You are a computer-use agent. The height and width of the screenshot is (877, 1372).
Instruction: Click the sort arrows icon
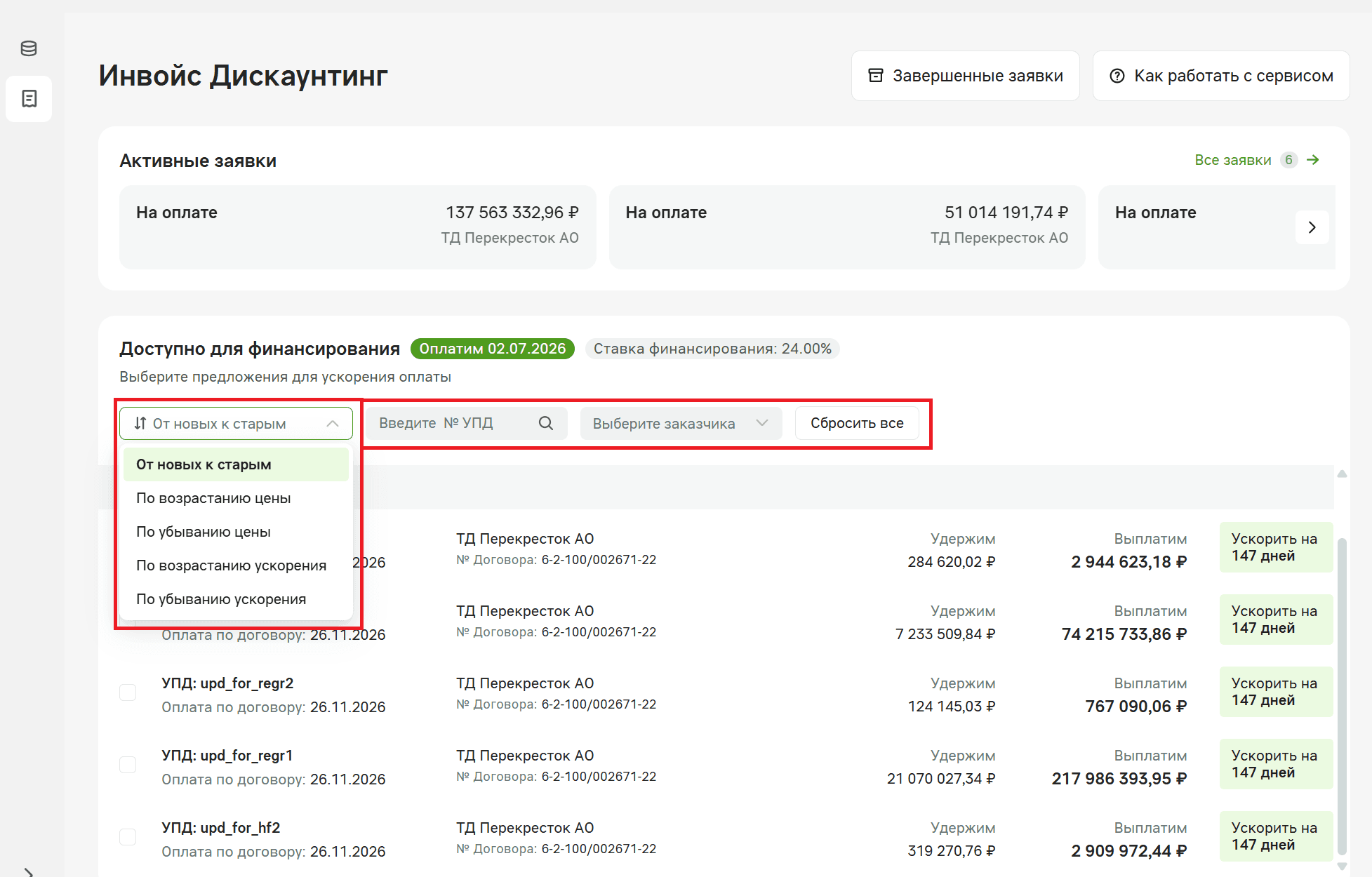(140, 423)
